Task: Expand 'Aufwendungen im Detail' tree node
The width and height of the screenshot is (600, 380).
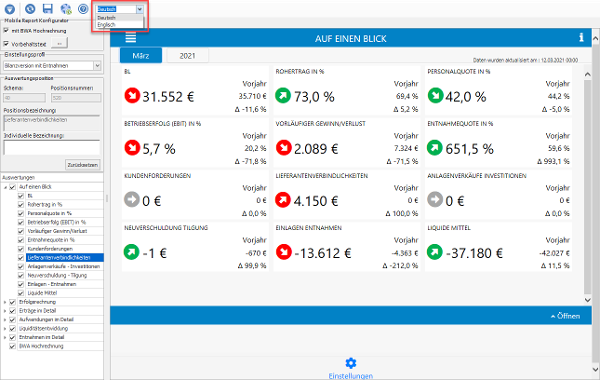Action: [x=5, y=320]
